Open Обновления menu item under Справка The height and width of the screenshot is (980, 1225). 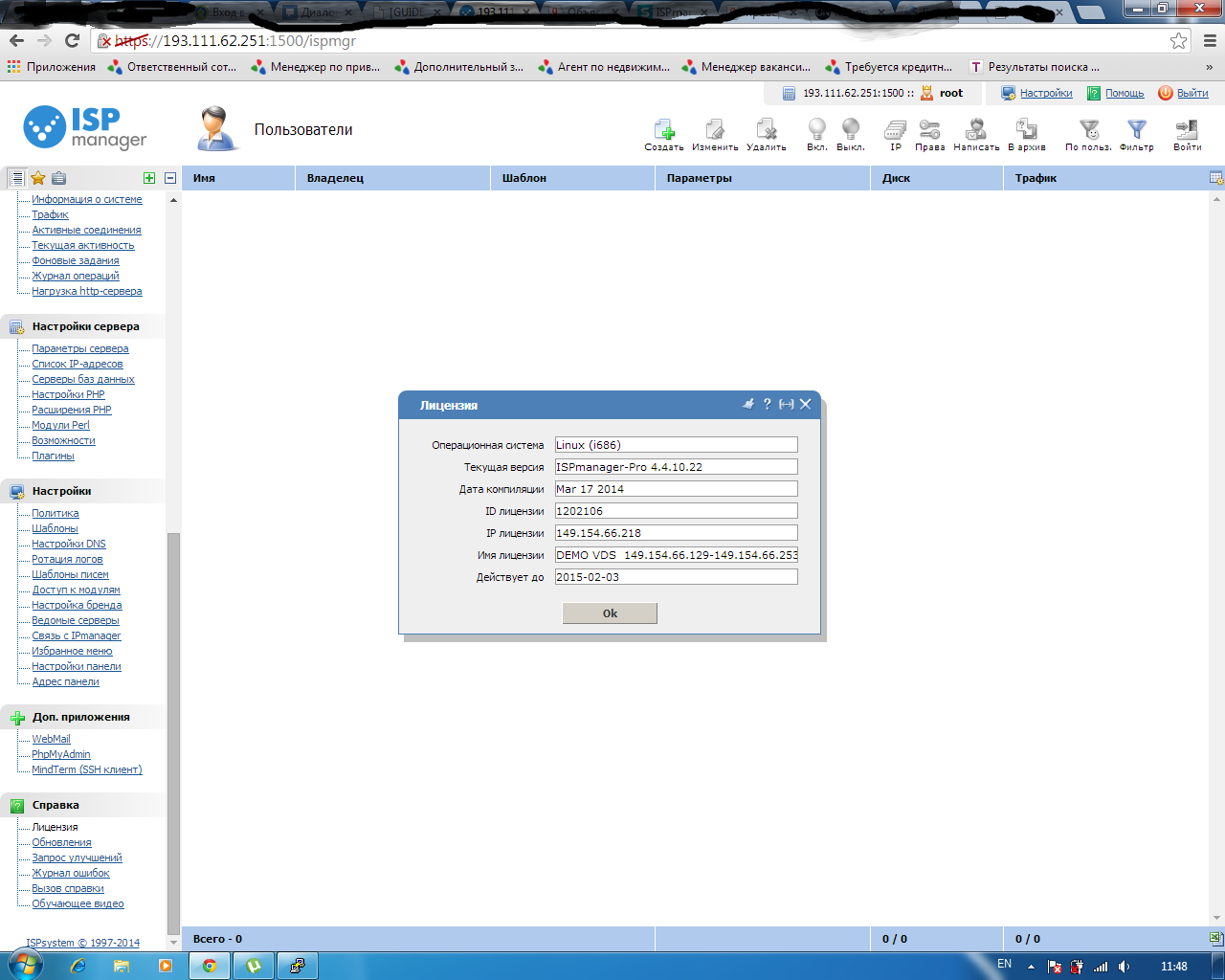[62, 842]
